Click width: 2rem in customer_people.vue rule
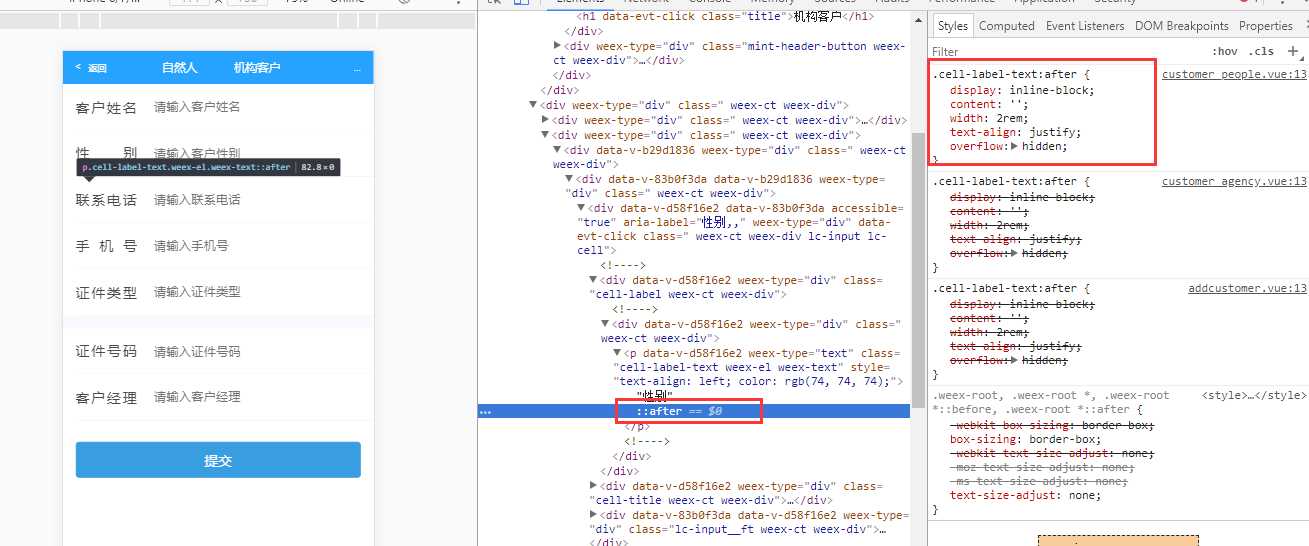 [988, 118]
